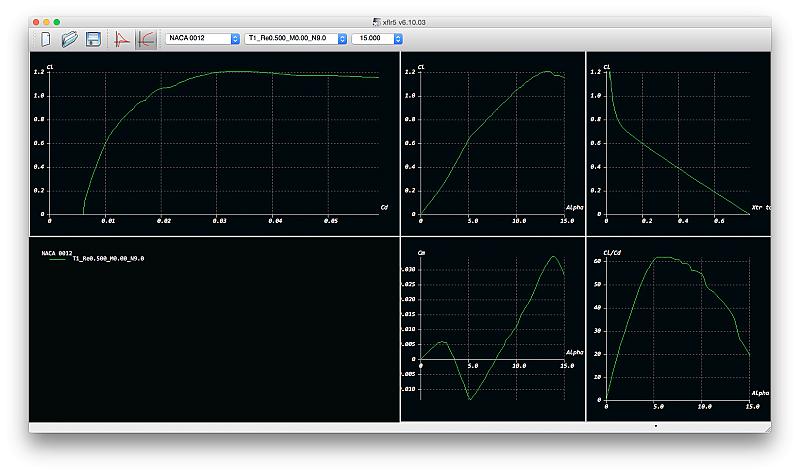The width and height of the screenshot is (800, 474).
Task: Click the xflr5 title bar document icon
Action: (375, 21)
